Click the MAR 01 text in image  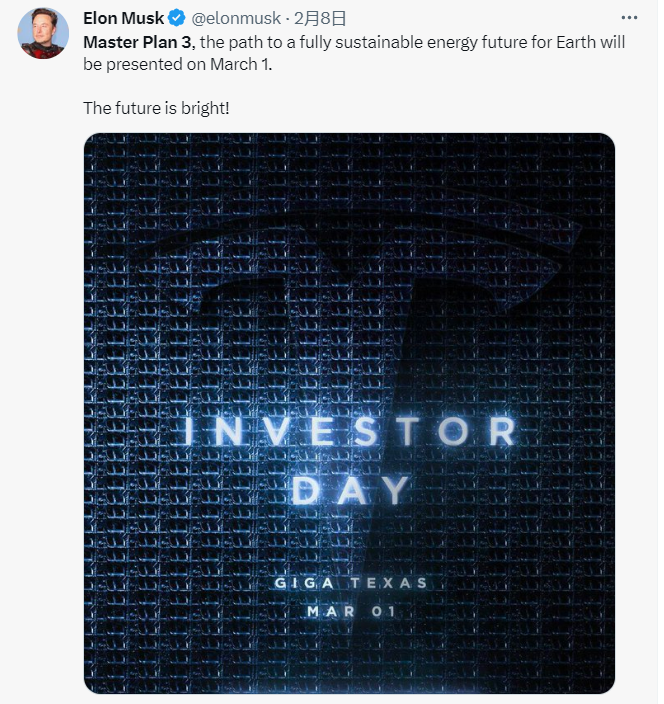click(x=351, y=611)
